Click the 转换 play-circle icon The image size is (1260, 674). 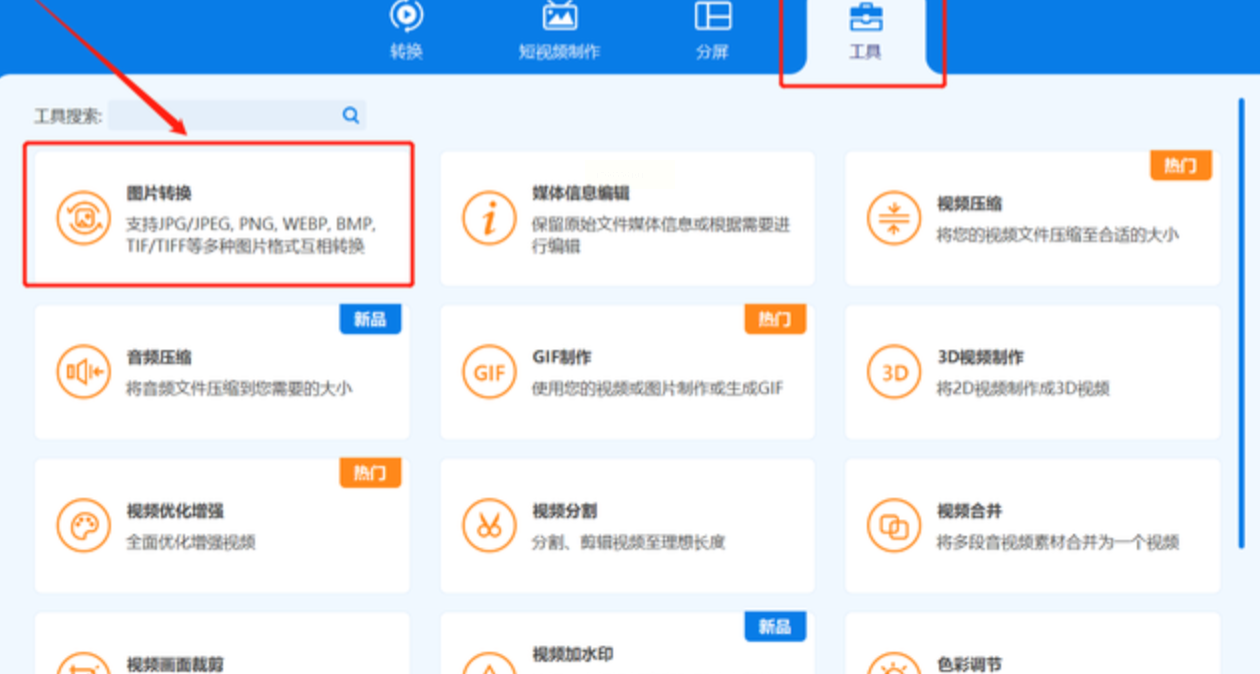(406, 15)
